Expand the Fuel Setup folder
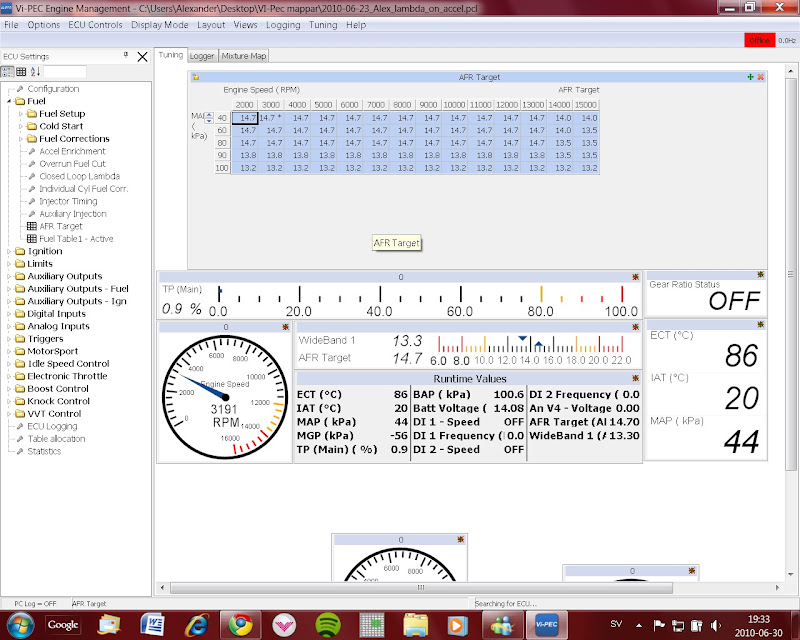Image resolution: width=800 pixels, height=640 pixels. [21, 114]
